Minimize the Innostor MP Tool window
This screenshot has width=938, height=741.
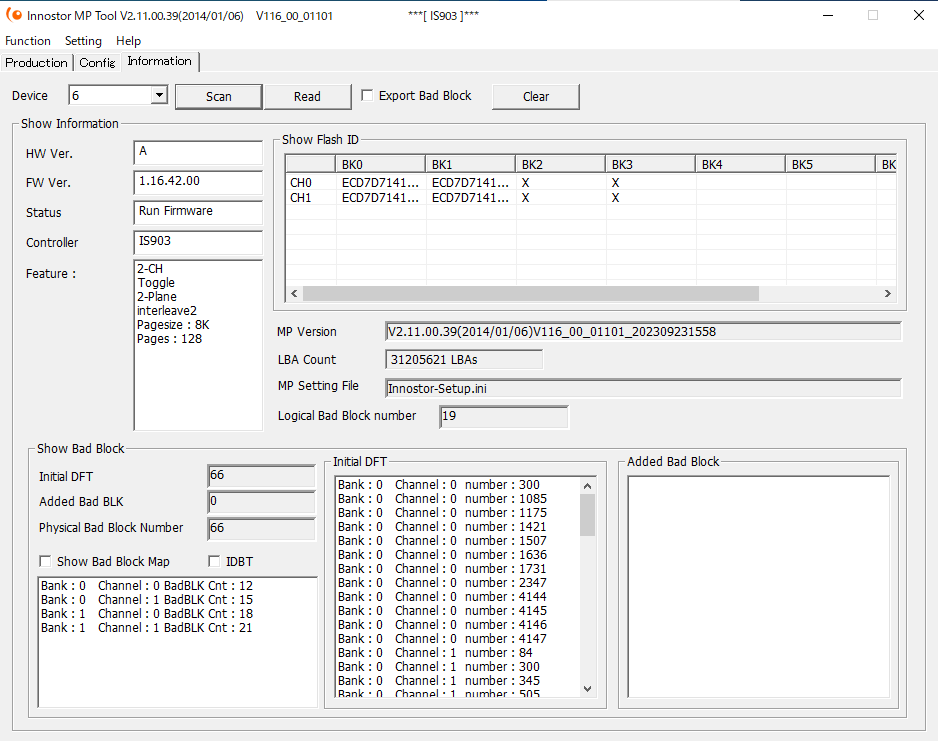point(828,16)
